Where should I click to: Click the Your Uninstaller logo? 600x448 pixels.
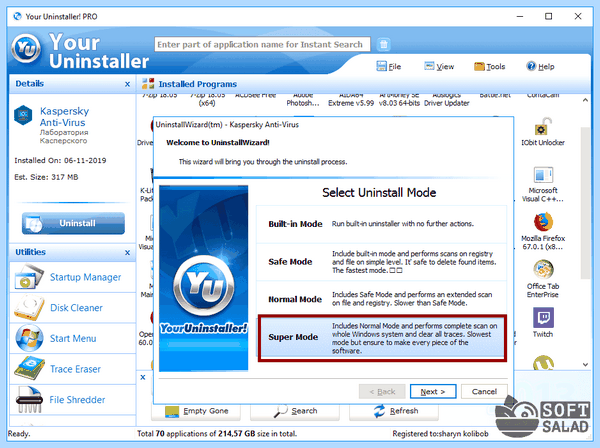(26, 49)
